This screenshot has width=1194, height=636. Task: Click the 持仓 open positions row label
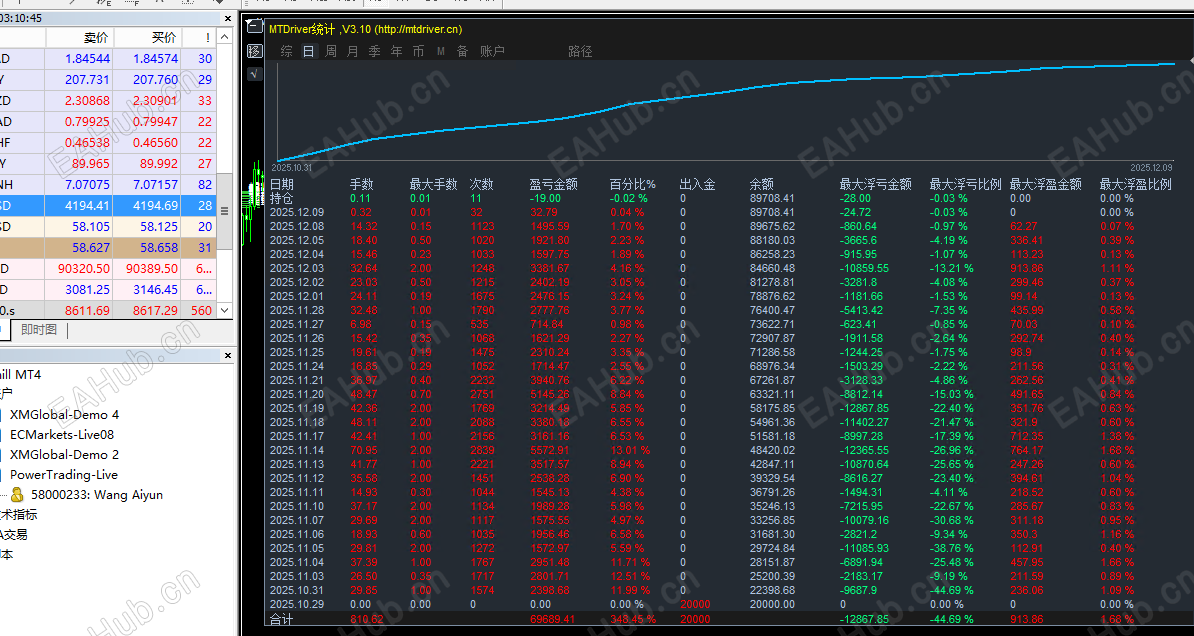click(x=281, y=198)
